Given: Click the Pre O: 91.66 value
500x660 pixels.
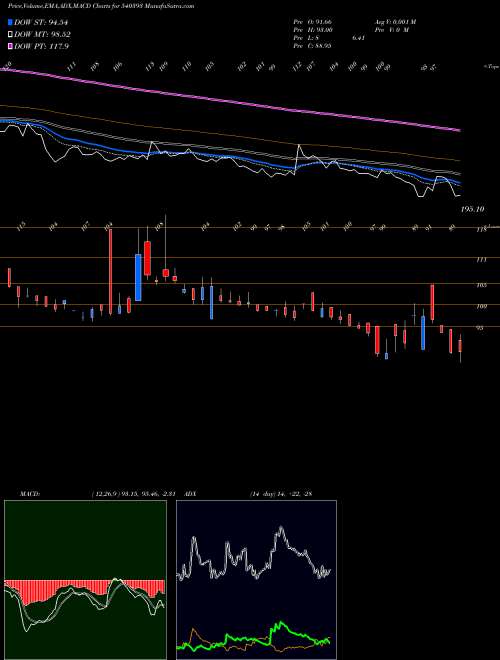Looking at the screenshot, I should tap(314, 22).
